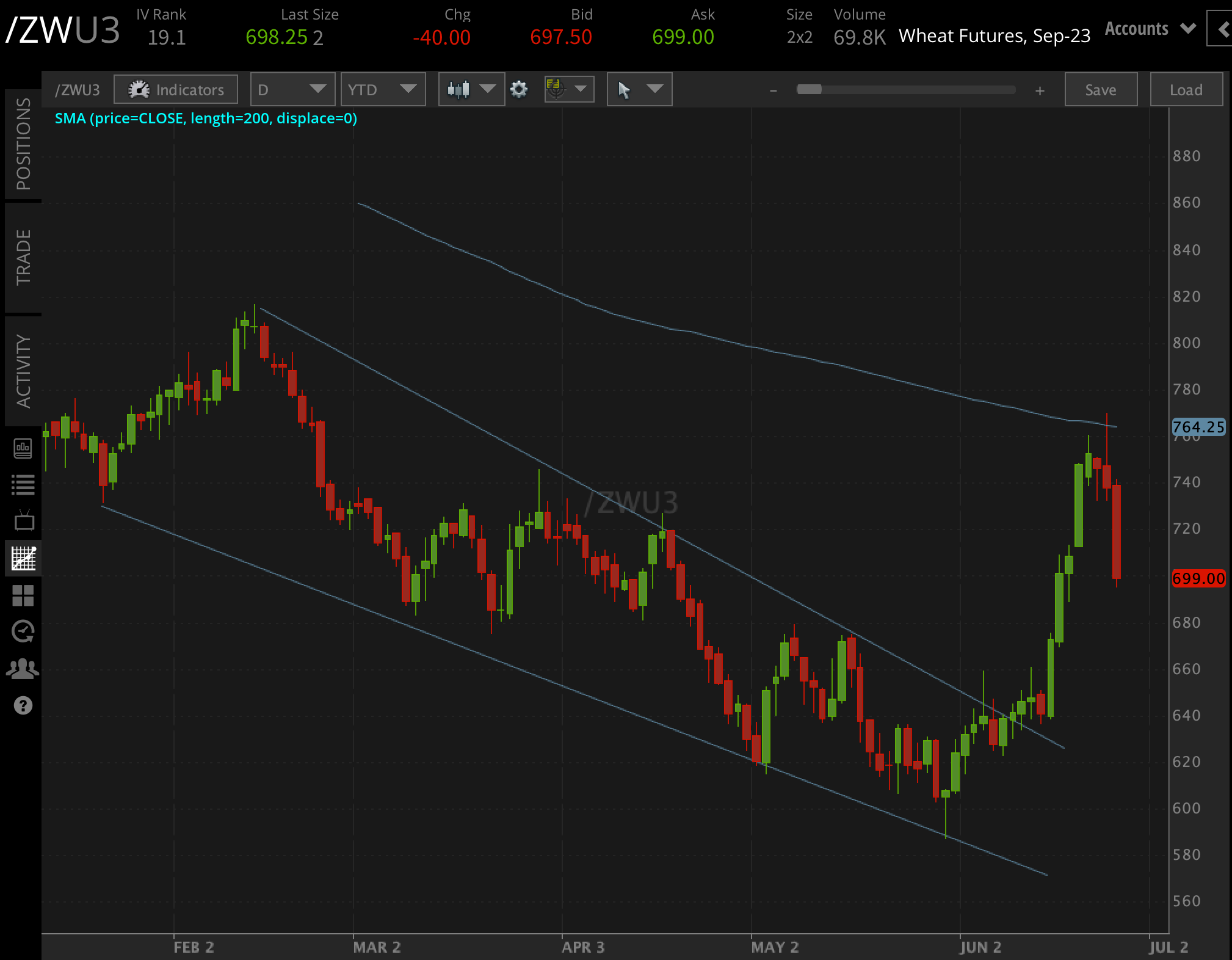
Task: Open the Accounts dropdown menu
Action: point(1150,29)
